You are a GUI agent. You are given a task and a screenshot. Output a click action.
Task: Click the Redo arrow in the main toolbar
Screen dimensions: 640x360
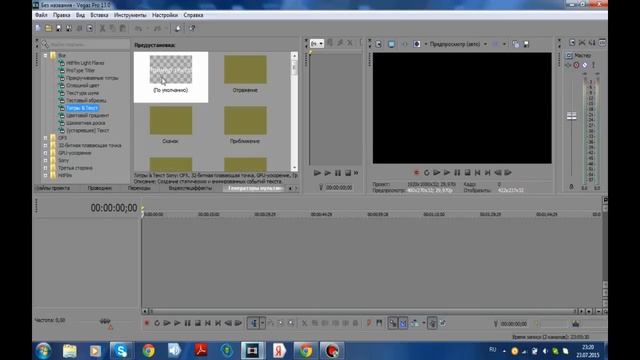(157, 28)
